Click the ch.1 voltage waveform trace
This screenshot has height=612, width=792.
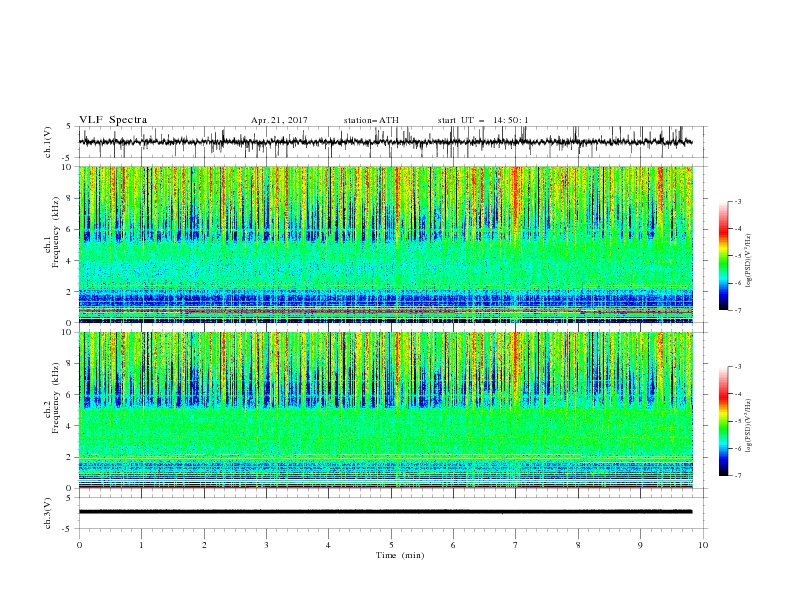(x=385, y=142)
